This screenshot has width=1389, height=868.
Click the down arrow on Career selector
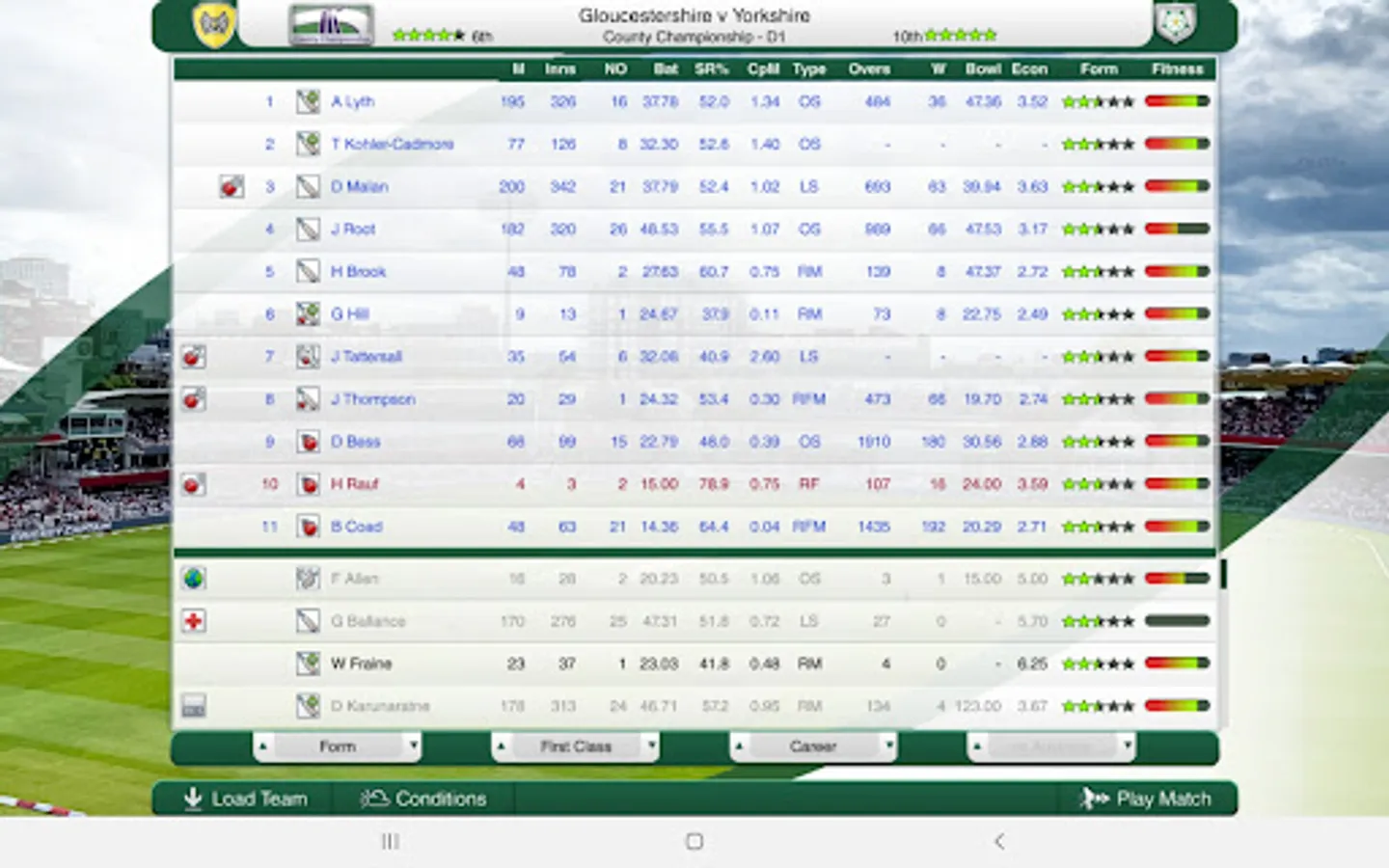[889, 746]
